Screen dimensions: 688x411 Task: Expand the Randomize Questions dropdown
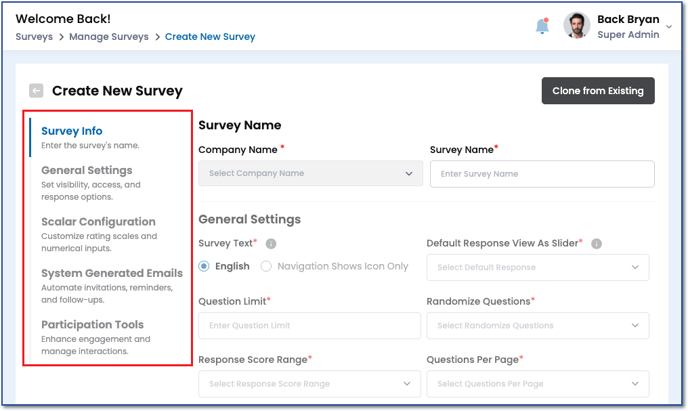(x=537, y=325)
